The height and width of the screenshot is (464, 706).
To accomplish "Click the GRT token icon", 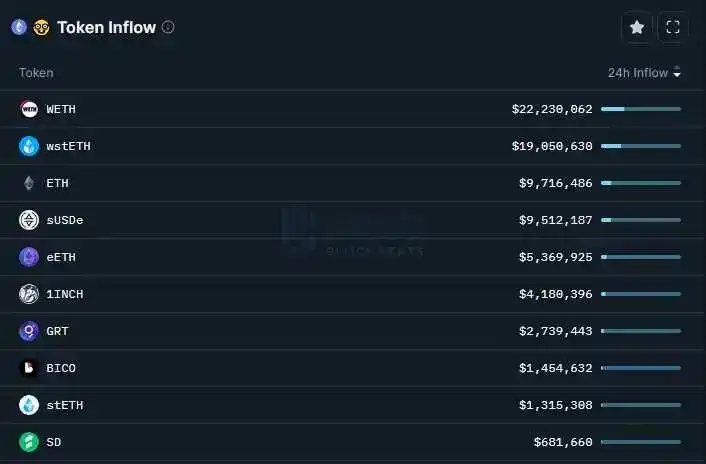I will point(29,331).
